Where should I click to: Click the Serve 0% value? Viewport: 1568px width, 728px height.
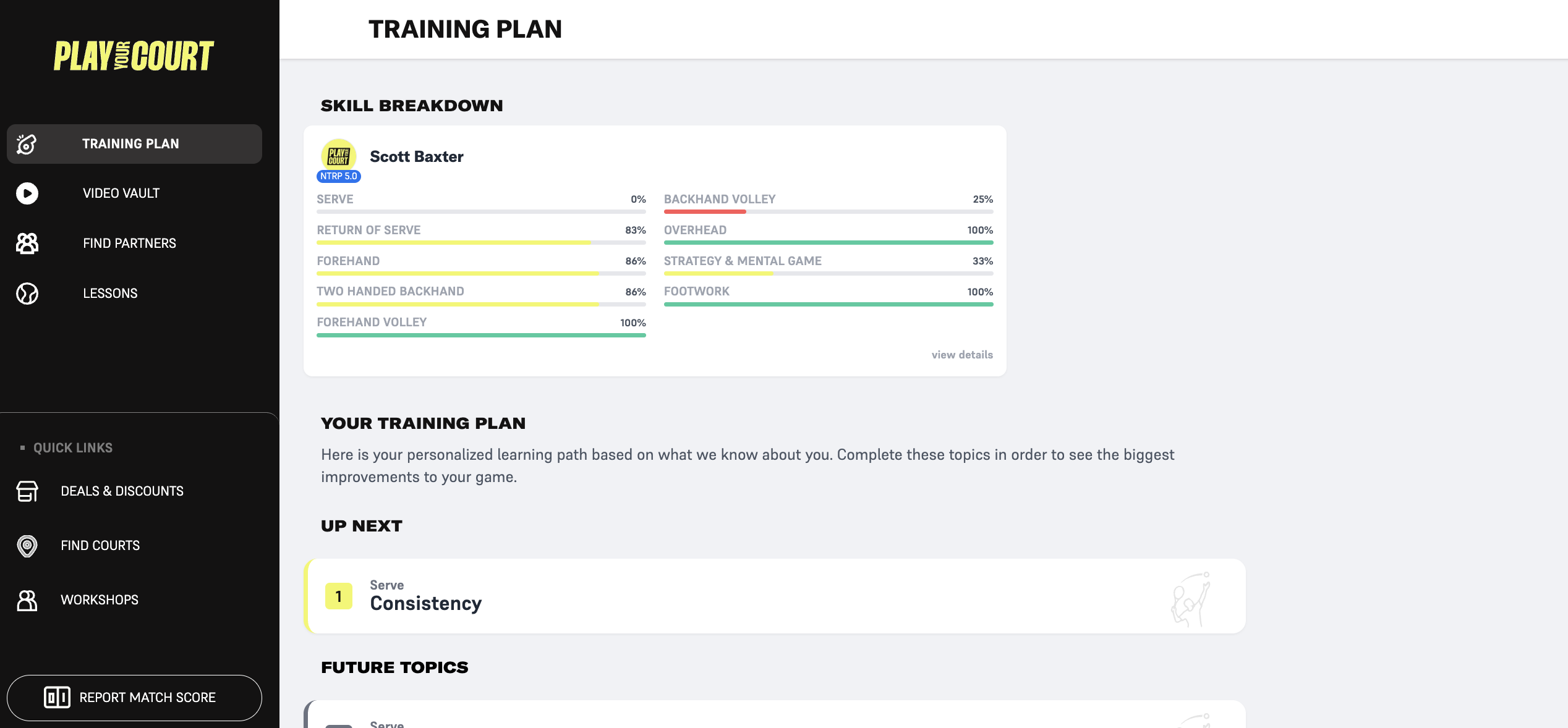pyautogui.click(x=638, y=199)
